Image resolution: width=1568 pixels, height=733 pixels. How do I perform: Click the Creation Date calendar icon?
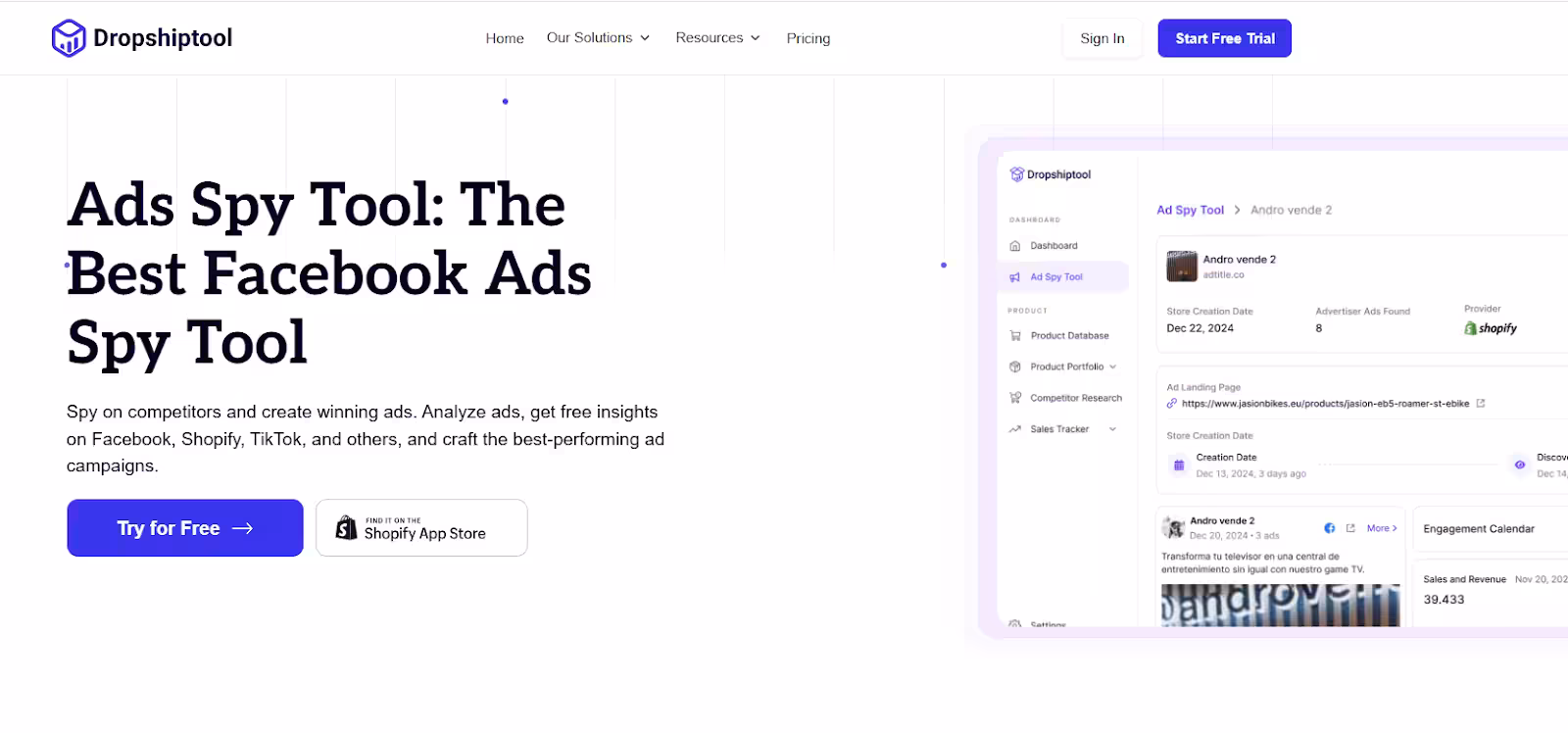1179,465
